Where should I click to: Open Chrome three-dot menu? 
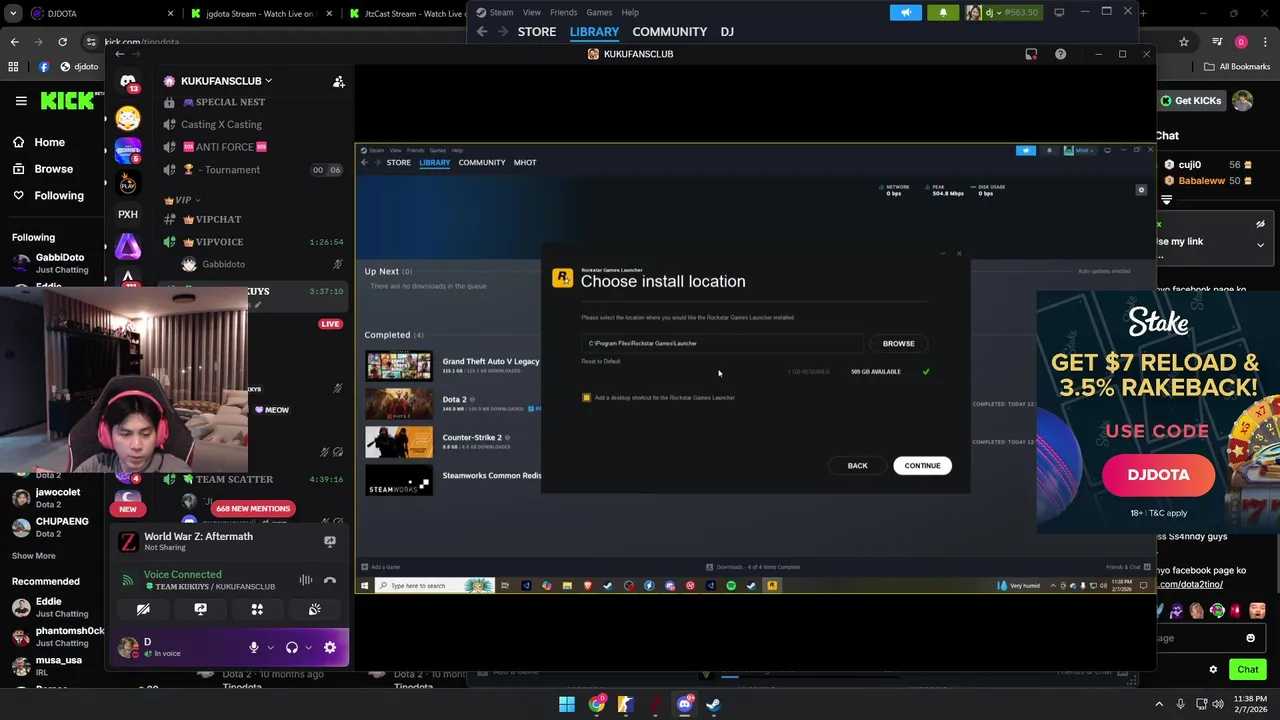pos(1263,42)
